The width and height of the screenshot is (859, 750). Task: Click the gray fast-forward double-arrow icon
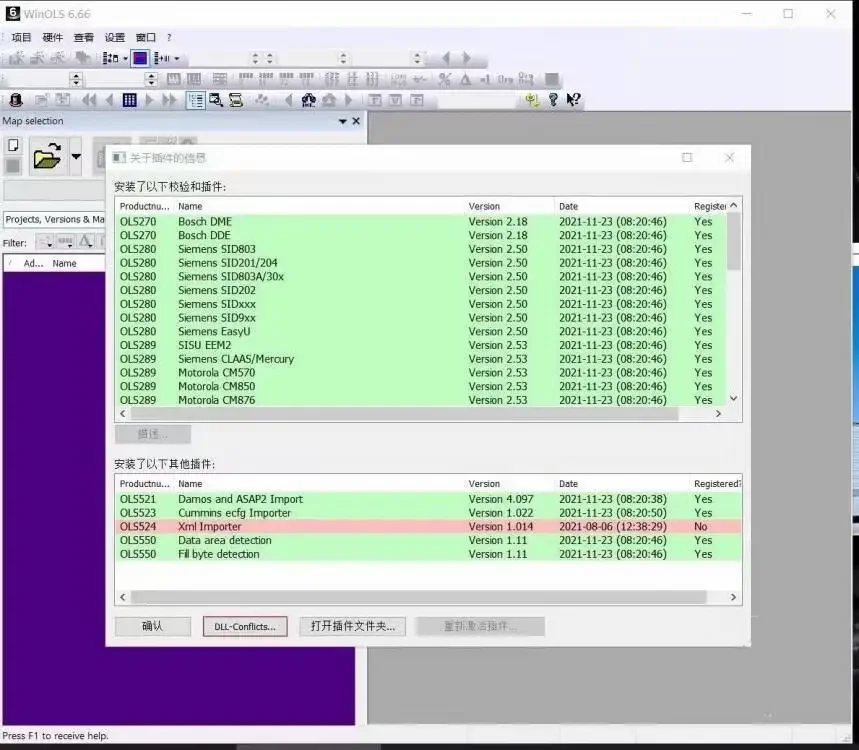pos(169,100)
